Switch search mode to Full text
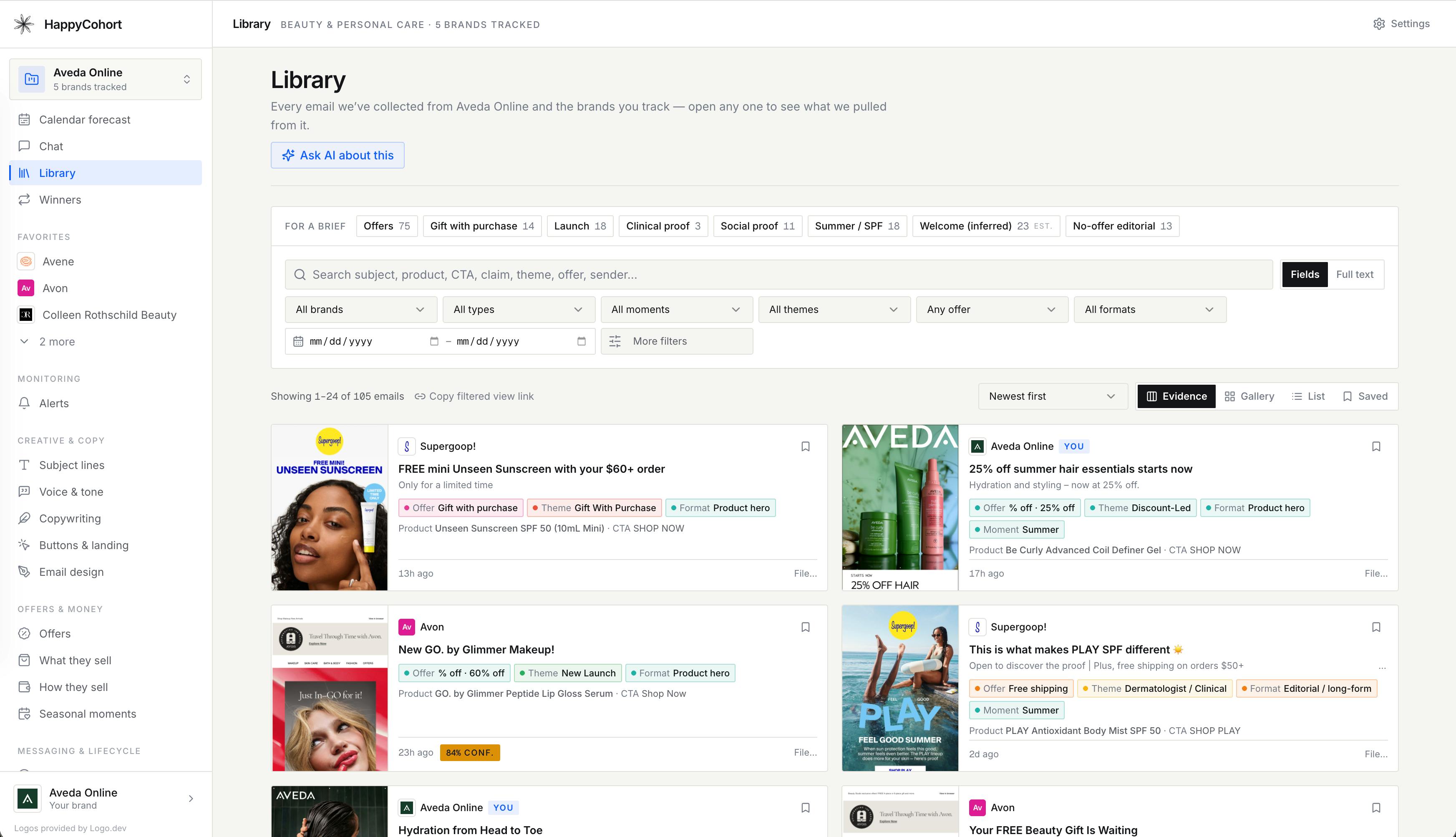 pos(1355,274)
